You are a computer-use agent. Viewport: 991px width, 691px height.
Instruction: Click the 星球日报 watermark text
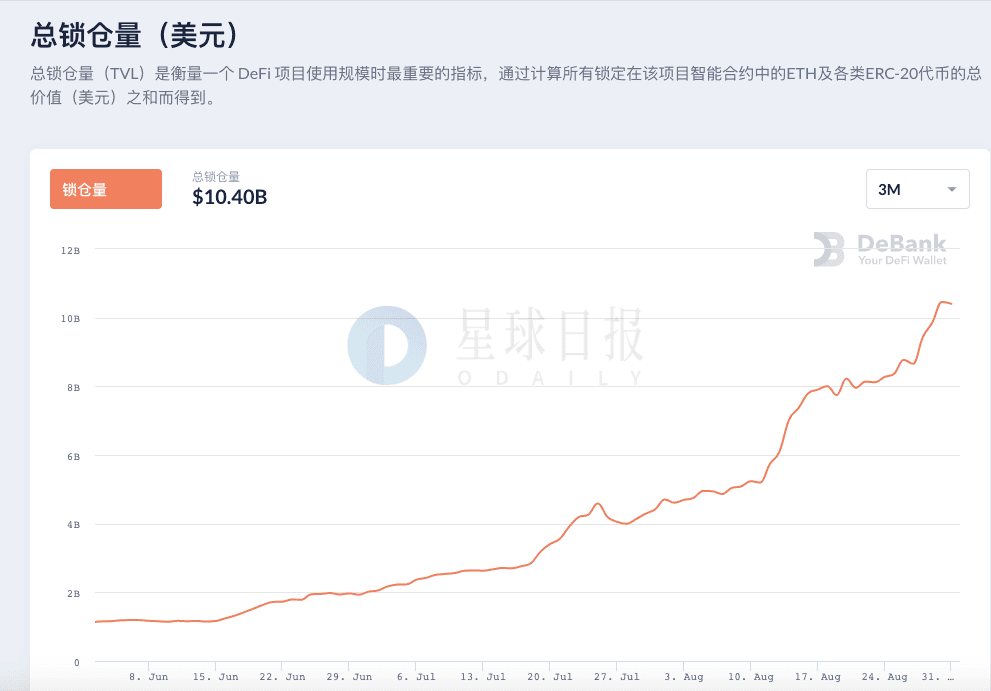(x=549, y=335)
